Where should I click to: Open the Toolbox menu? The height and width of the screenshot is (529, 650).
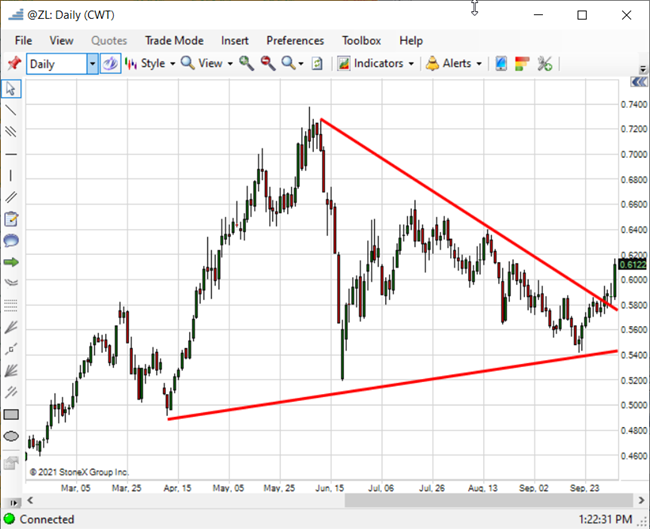tap(361, 41)
